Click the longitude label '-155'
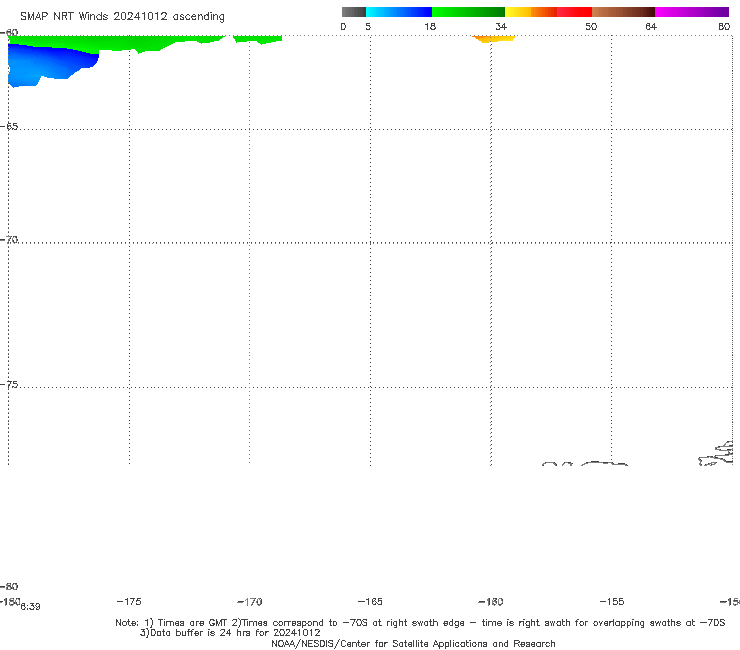Viewport: 740px width, 650px height. (x=612, y=601)
